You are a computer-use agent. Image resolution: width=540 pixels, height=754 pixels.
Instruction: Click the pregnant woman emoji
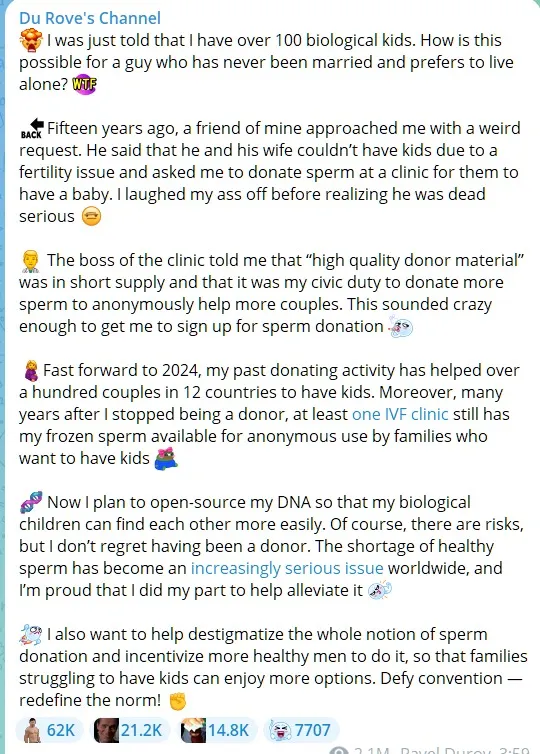(31, 371)
